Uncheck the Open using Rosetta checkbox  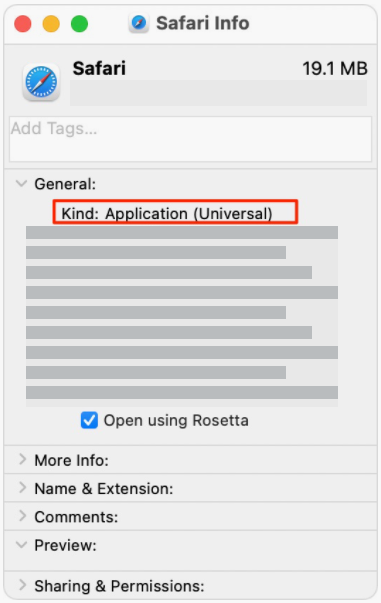(x=89, y=420)
